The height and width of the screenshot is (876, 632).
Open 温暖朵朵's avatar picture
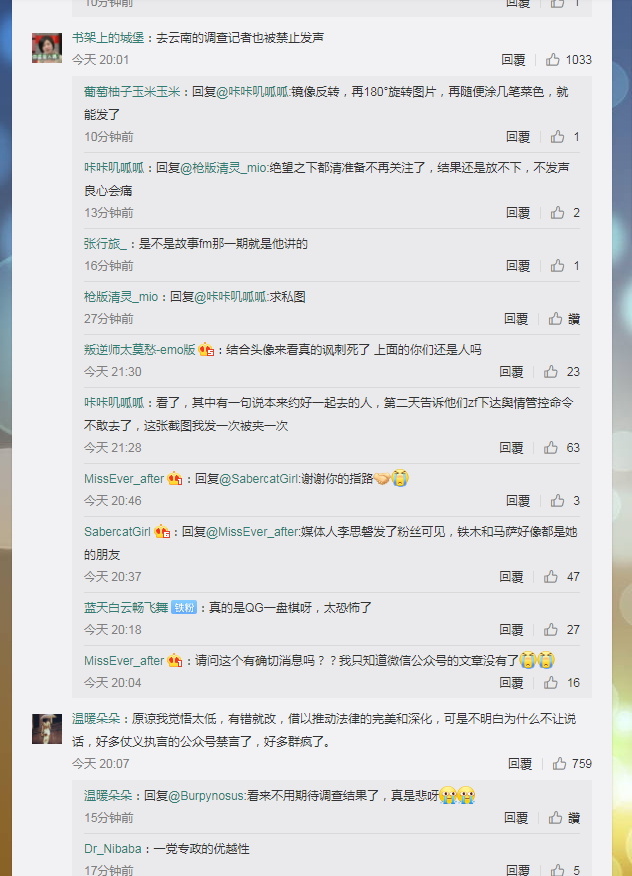47,729
